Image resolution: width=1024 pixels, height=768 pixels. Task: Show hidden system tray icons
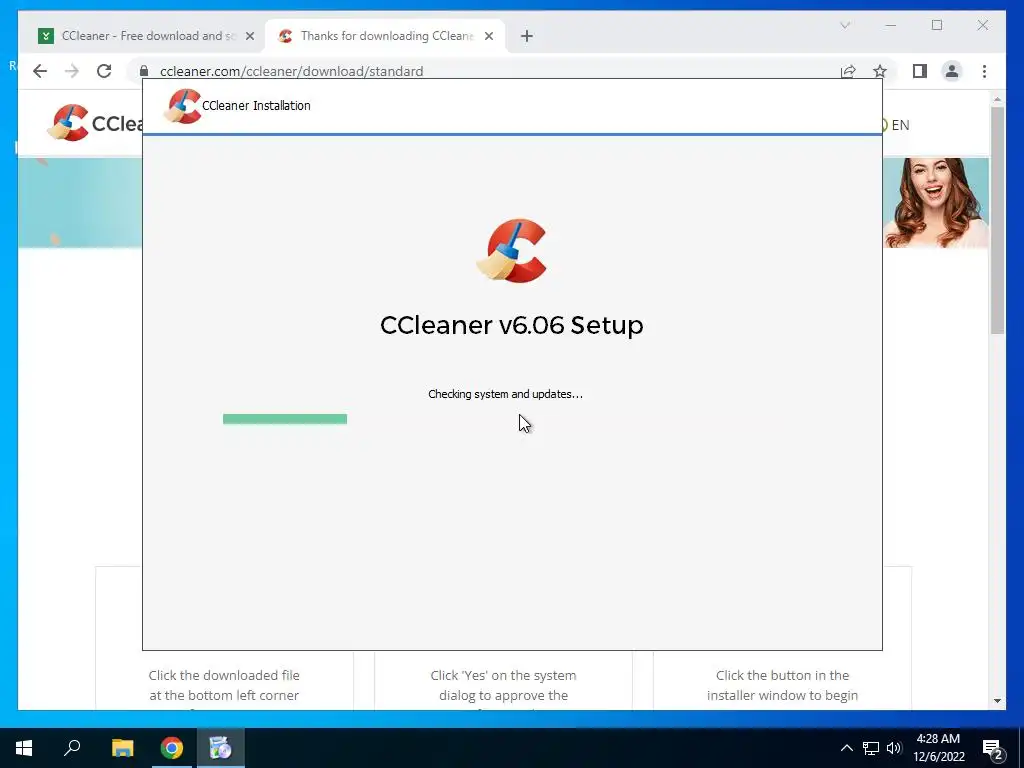coord(846,748)
